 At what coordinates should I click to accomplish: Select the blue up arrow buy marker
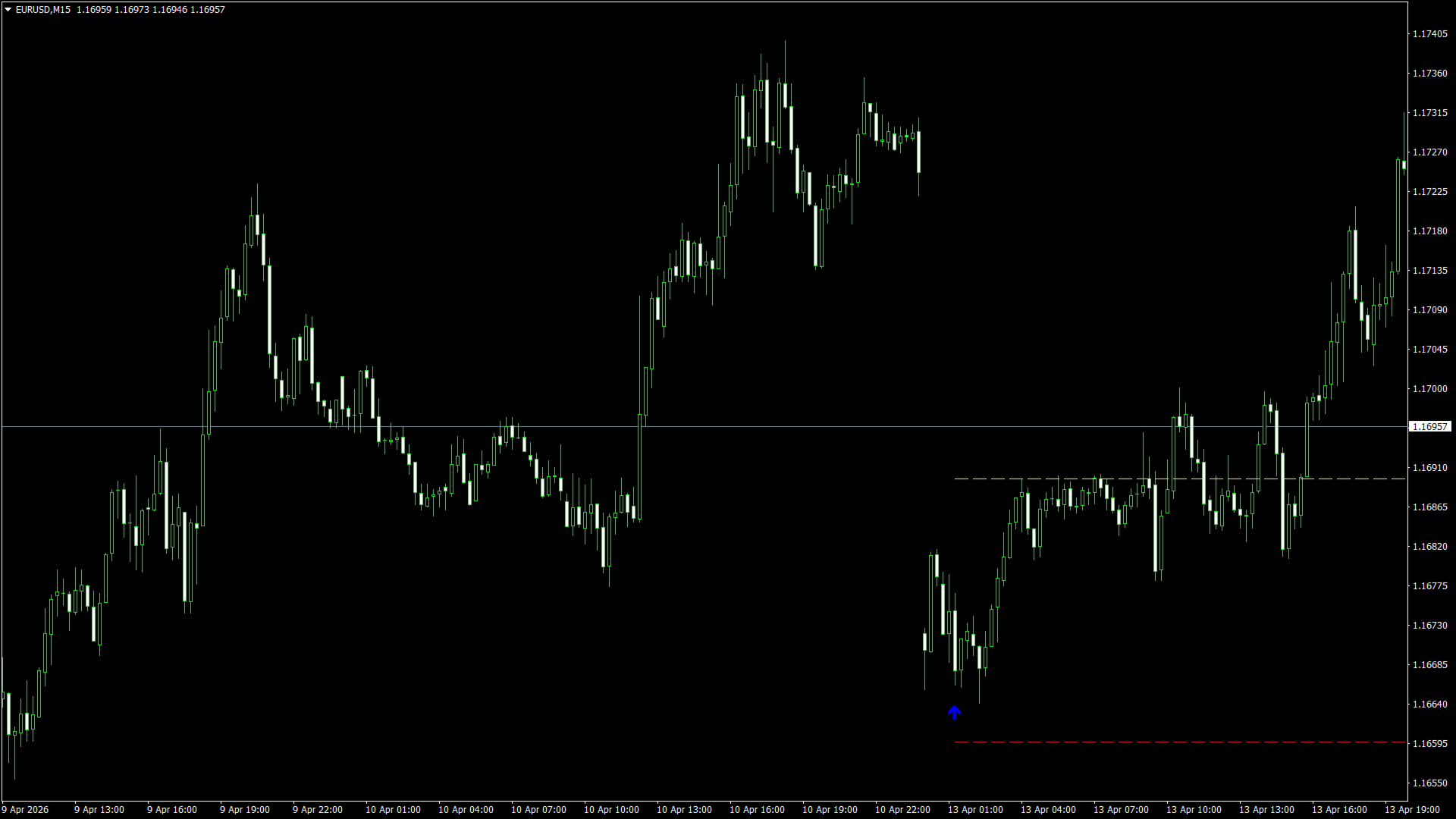tap(954, 712)
